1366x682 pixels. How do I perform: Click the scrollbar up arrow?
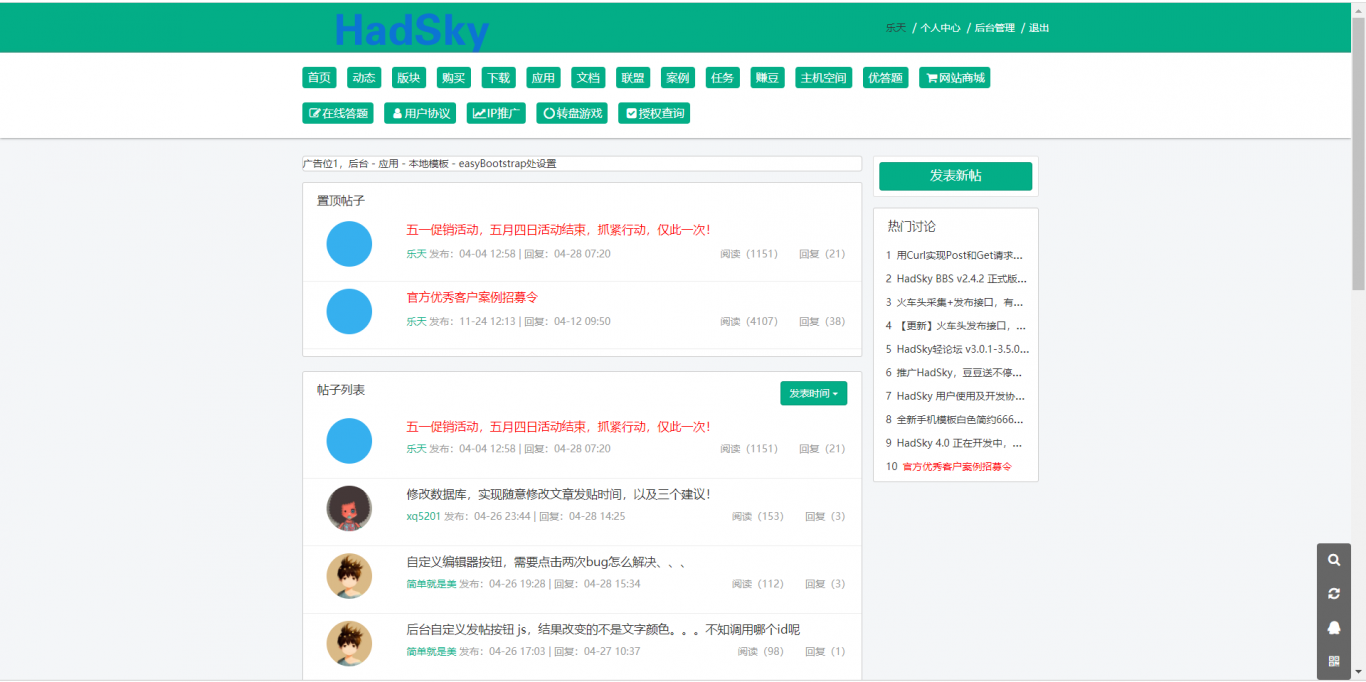pos(1358,8)
